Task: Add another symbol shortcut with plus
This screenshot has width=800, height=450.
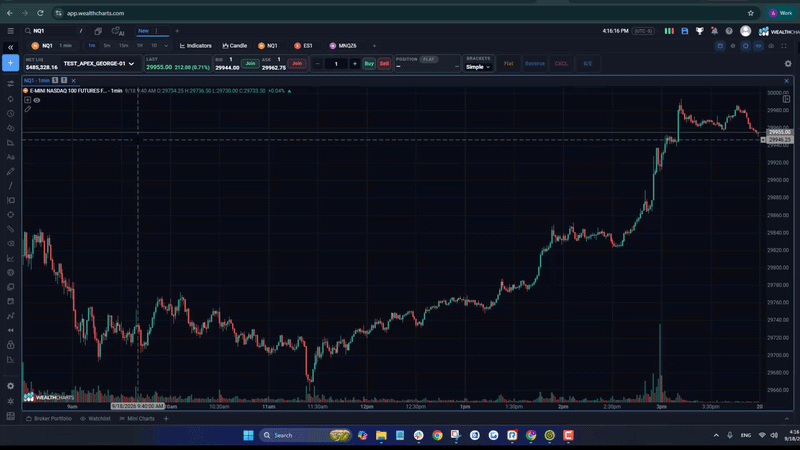Action: pos(374,46)
